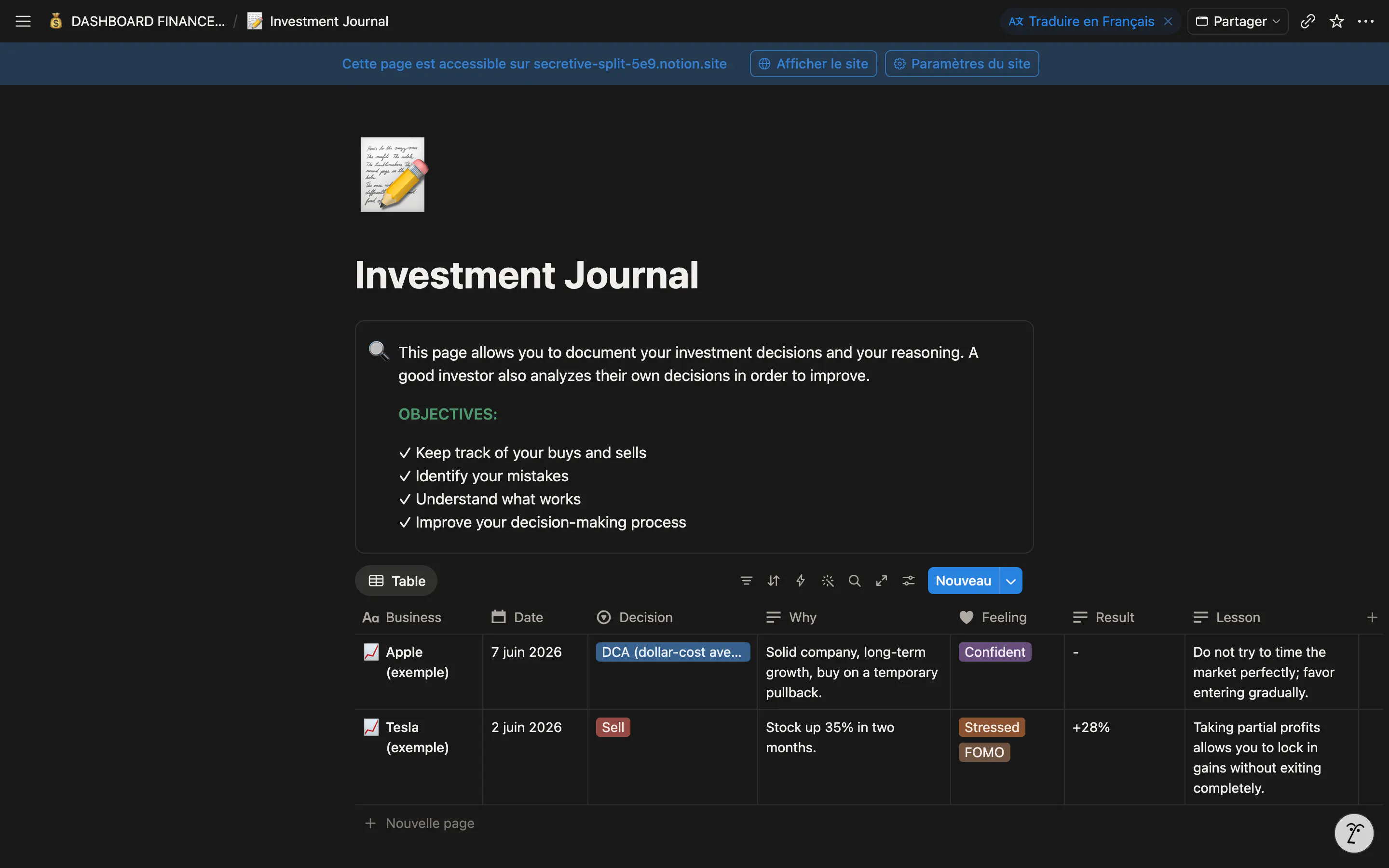
Task: Open the sort arrows icon
Action: pos(773,581)
